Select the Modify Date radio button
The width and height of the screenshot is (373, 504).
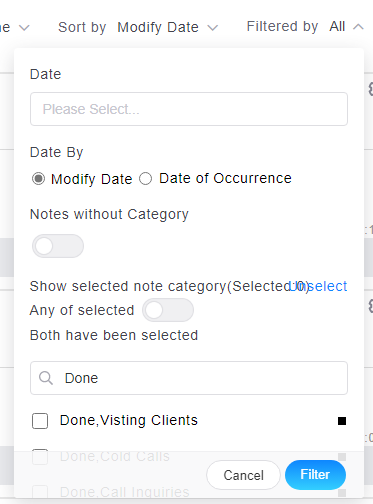(x=38, y=179)
